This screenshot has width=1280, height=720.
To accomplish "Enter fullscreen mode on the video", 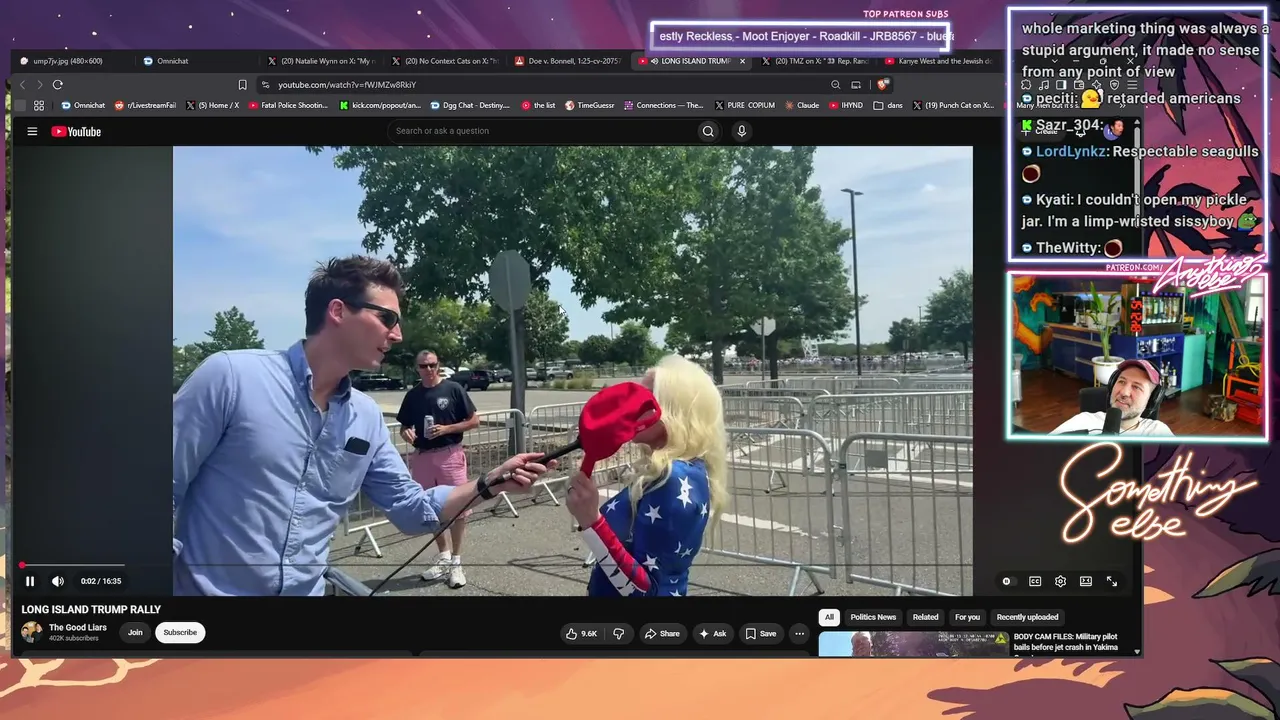I will click(x=1112, y=581).
